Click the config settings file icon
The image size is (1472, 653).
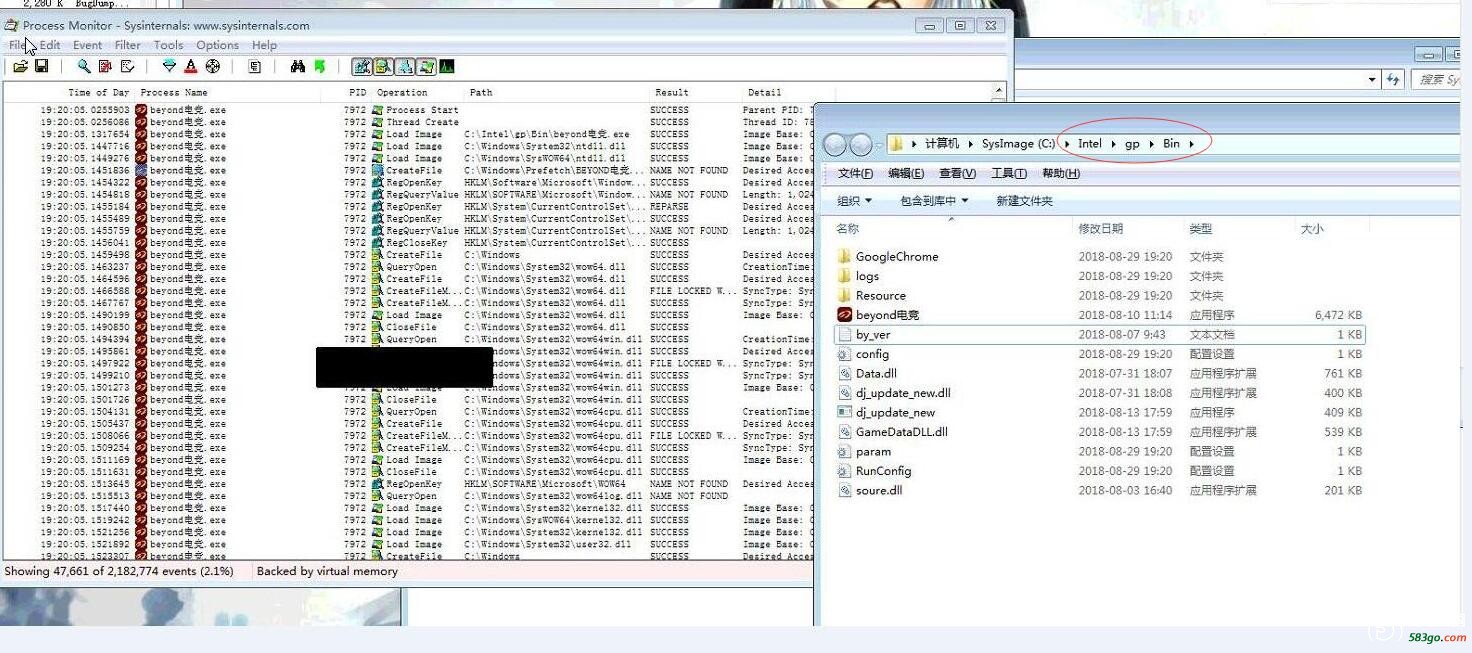pyautogui.click(x=844, y=354)
